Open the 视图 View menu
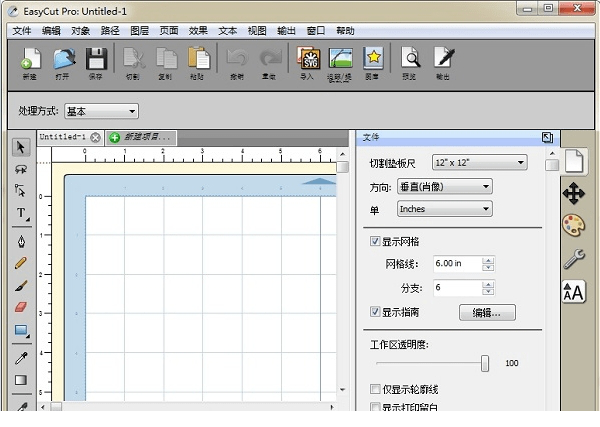Image resolution: width=600 pixels, height=427 pixels. (x=257, y=31)
